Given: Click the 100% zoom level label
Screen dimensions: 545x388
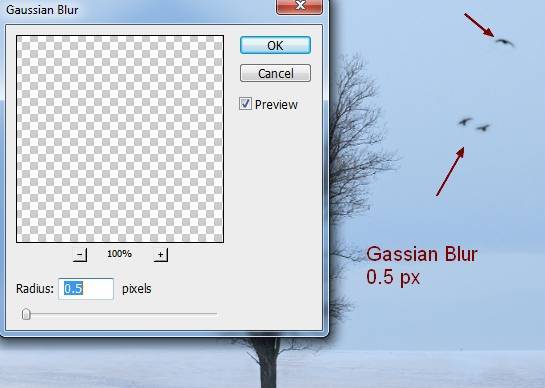Looking at the screenshot, I should pyautogui.click(x=119, y=254).
